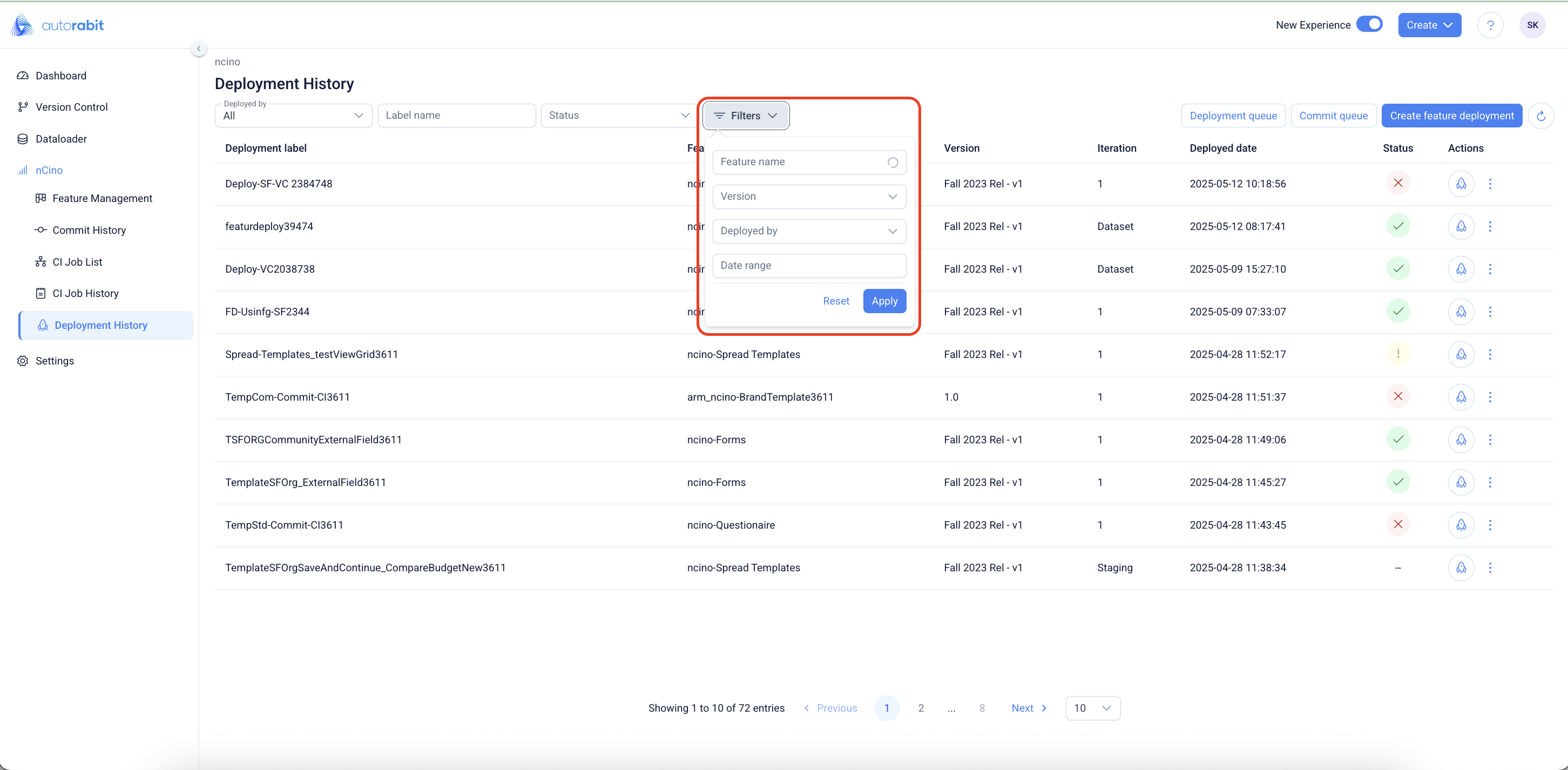This screenshot has height=770, width=1568.
Task: Click the Date range input field
Action: pos(809,265)
